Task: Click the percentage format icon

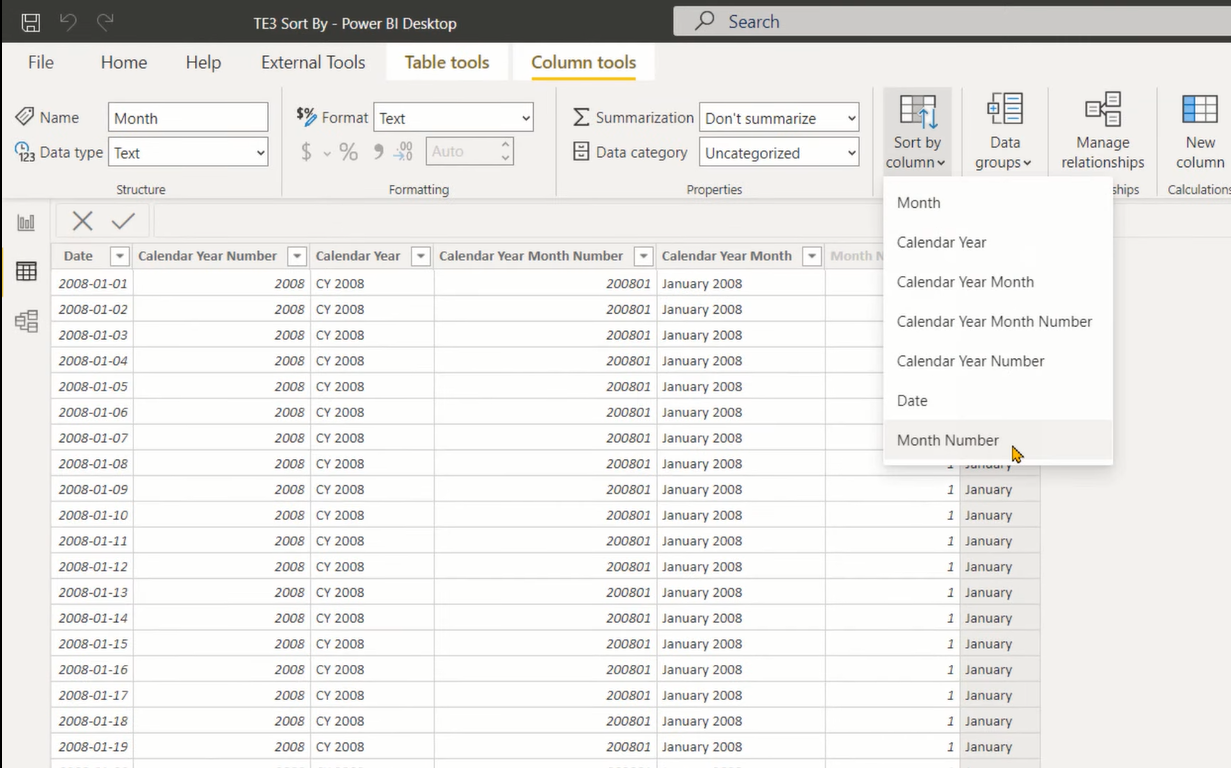Action: click(348, 152)
